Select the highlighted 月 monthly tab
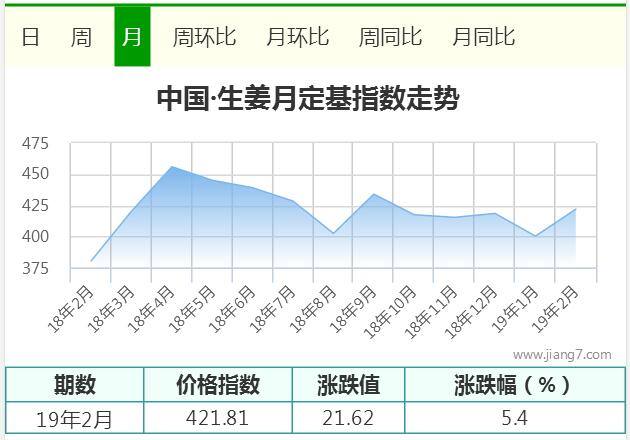Viewport: 630px width, 440px height. [x=132, y=36]
